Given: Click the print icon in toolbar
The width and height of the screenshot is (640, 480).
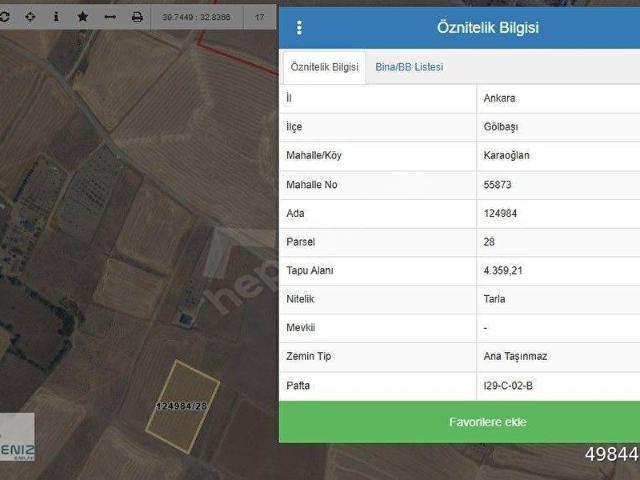Looking at the screenshot, I should click(137, 17).
